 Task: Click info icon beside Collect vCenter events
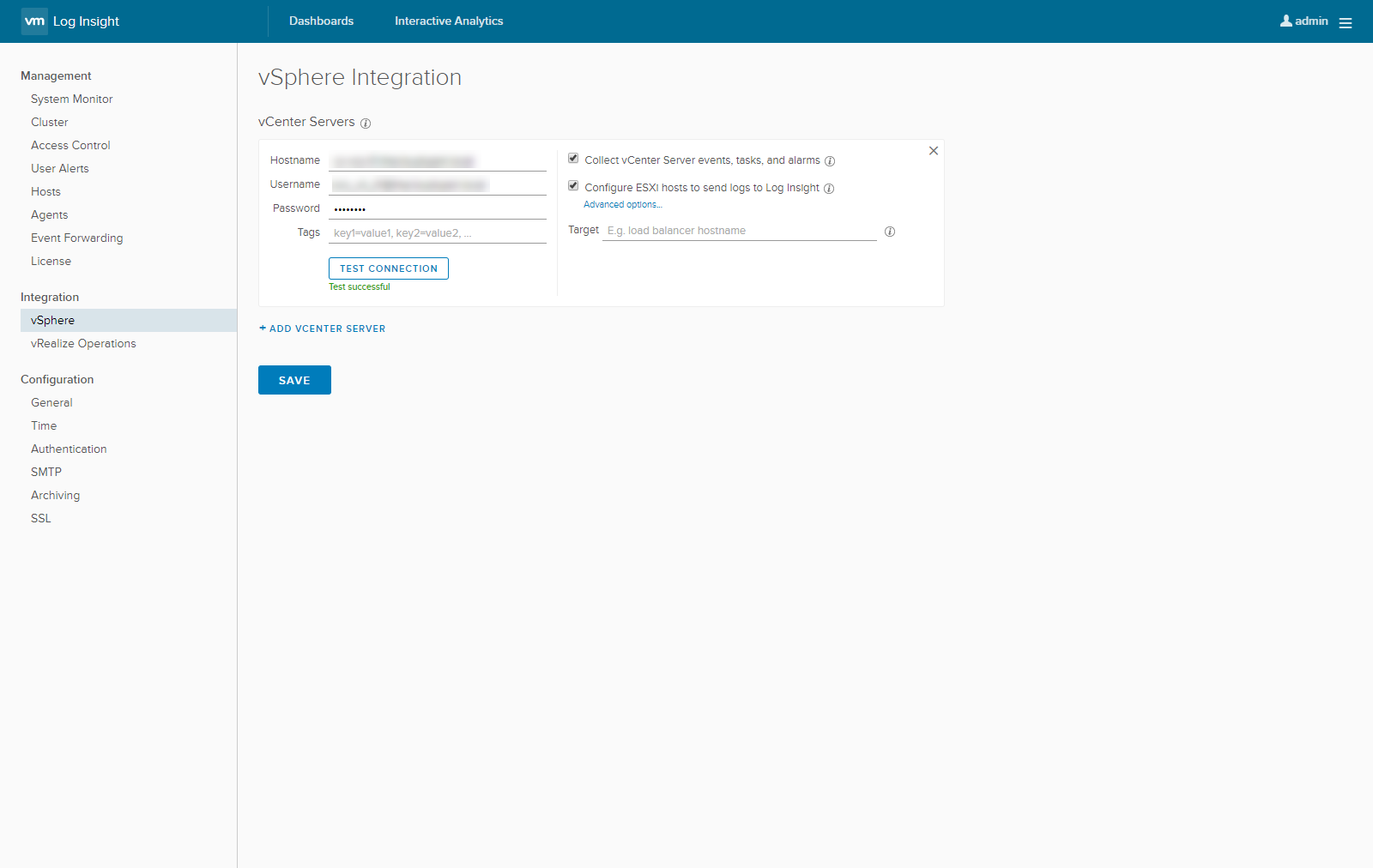(x=830, y=161)
